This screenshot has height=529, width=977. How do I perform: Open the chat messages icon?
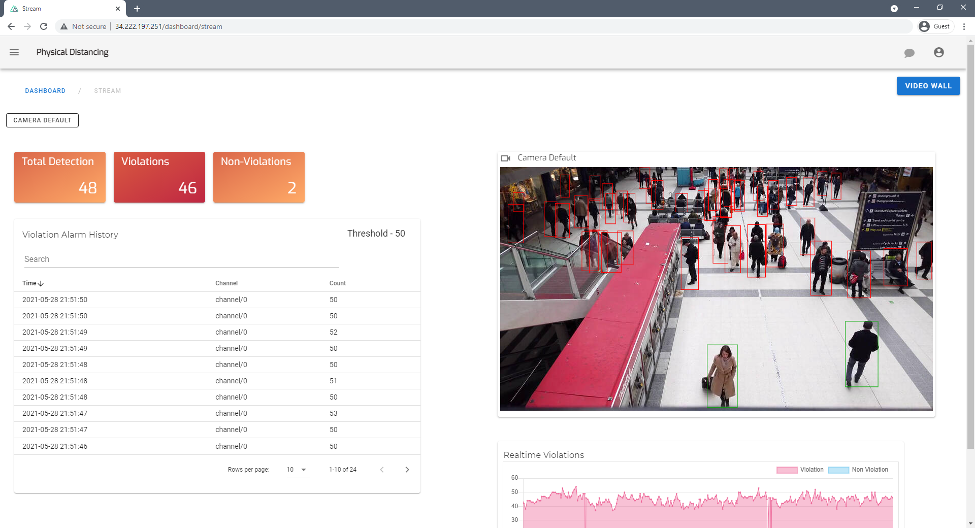(x=909, y=53)
